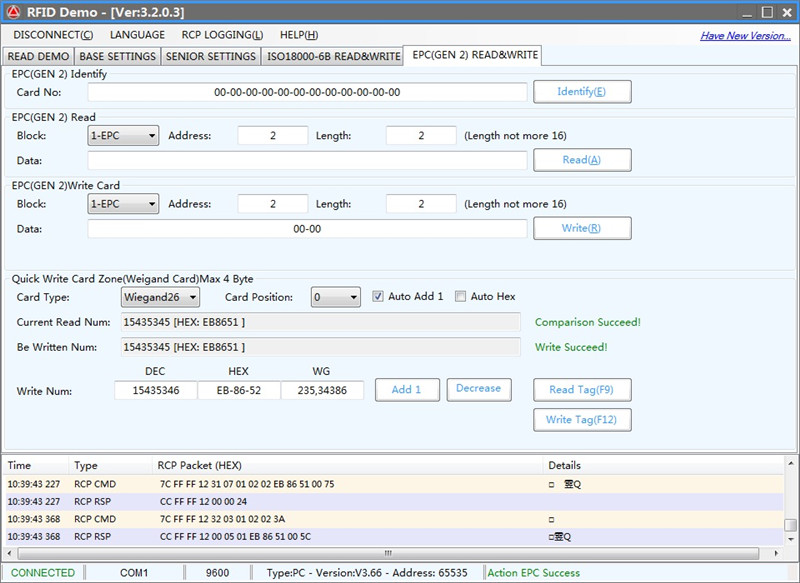Open the HELP menu

[298, 35]
